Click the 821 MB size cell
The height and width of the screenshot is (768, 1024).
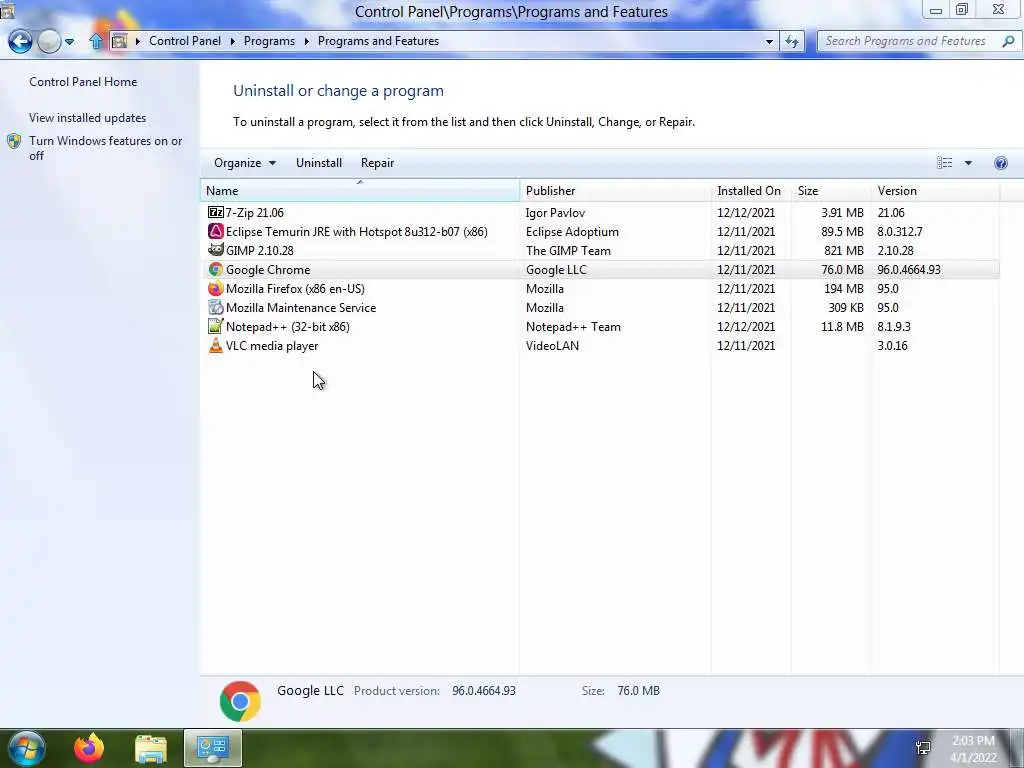(844, 250)
